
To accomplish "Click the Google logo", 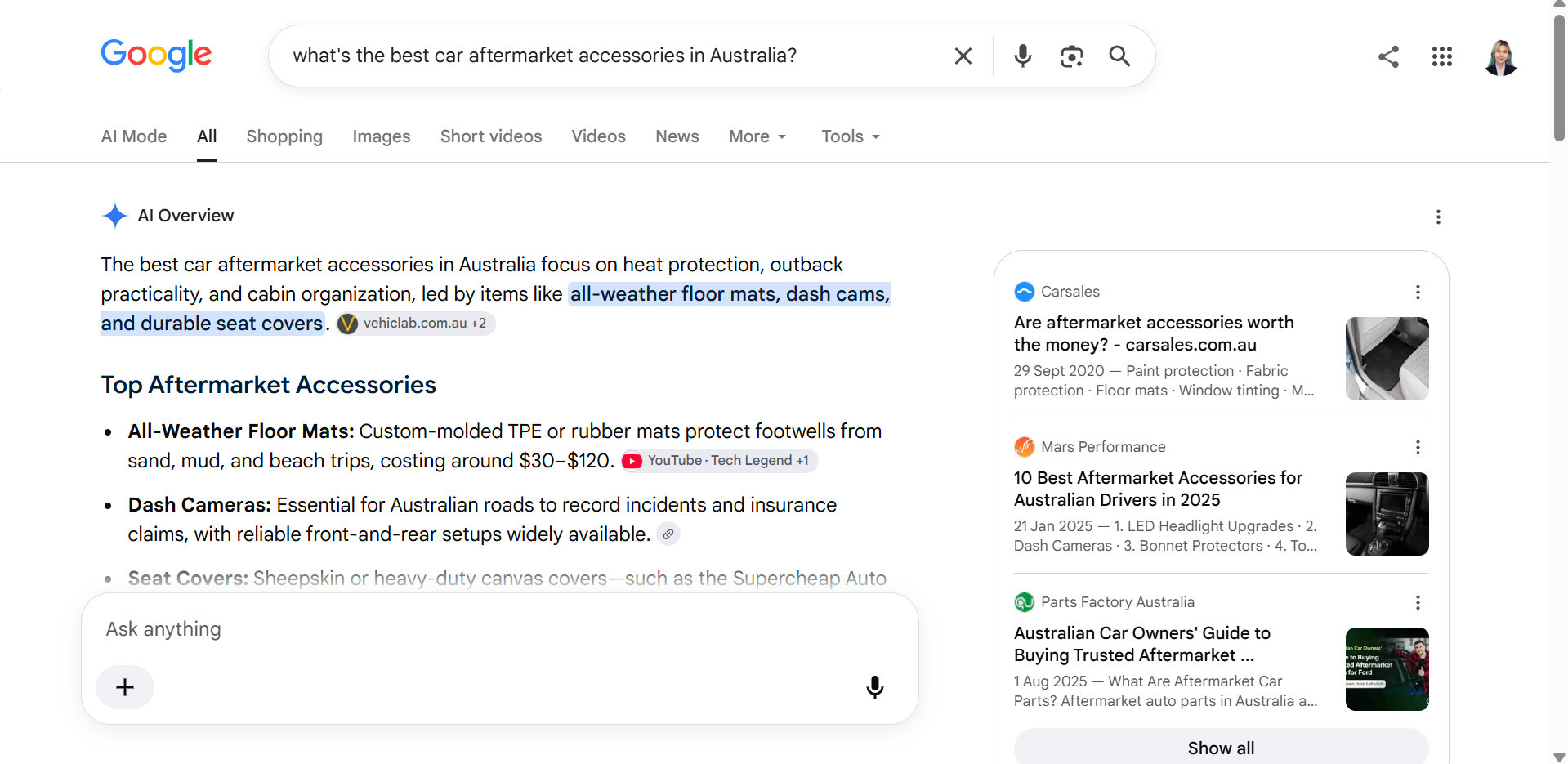I will (156, 55).
